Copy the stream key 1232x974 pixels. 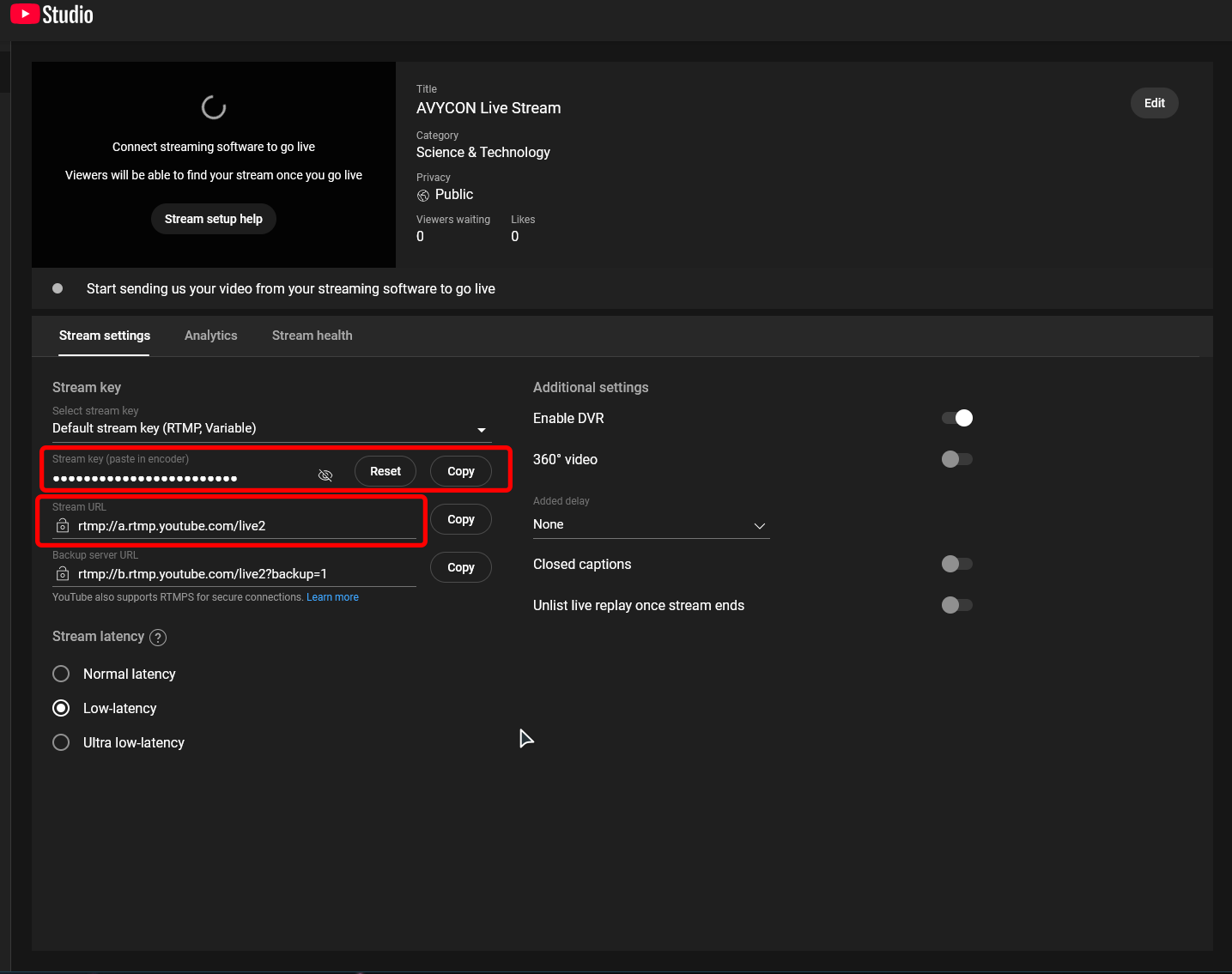pyautogui.click(x=461, y=471)
